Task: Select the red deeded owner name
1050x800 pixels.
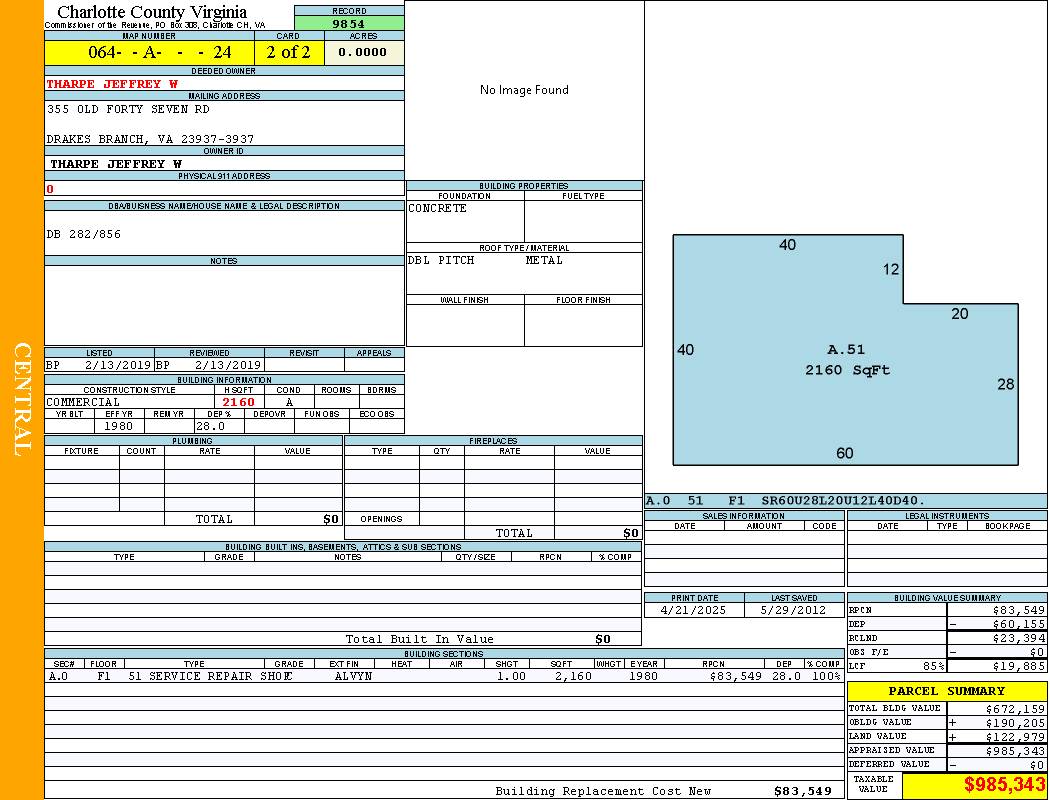Action: pos(112,84)
